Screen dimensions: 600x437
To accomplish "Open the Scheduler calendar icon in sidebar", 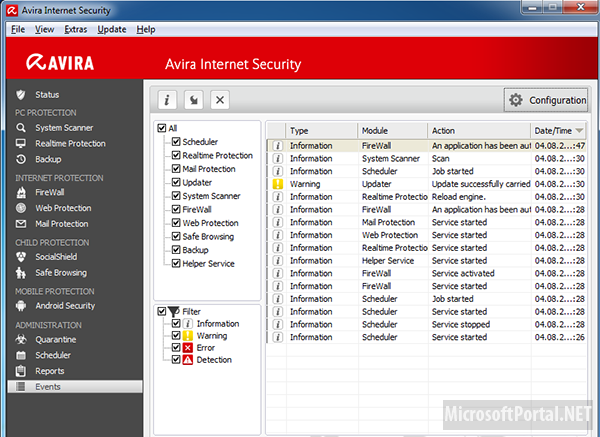I will coord(21,355).
